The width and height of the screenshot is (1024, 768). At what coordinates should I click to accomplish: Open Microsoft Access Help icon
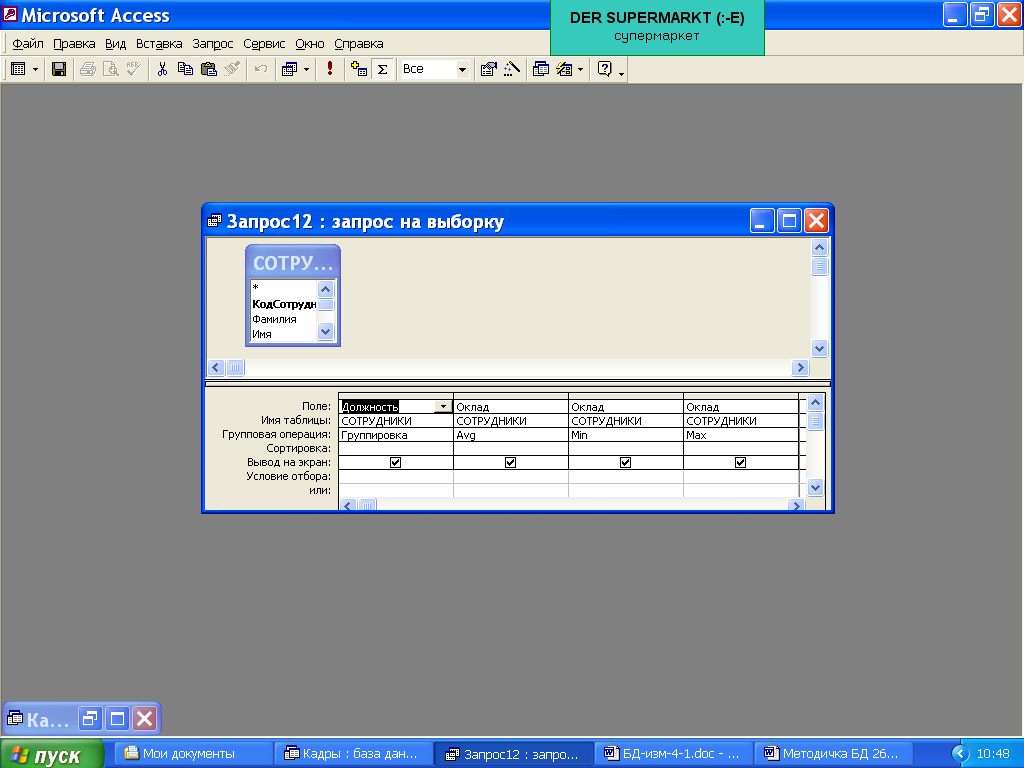[605, 69]
